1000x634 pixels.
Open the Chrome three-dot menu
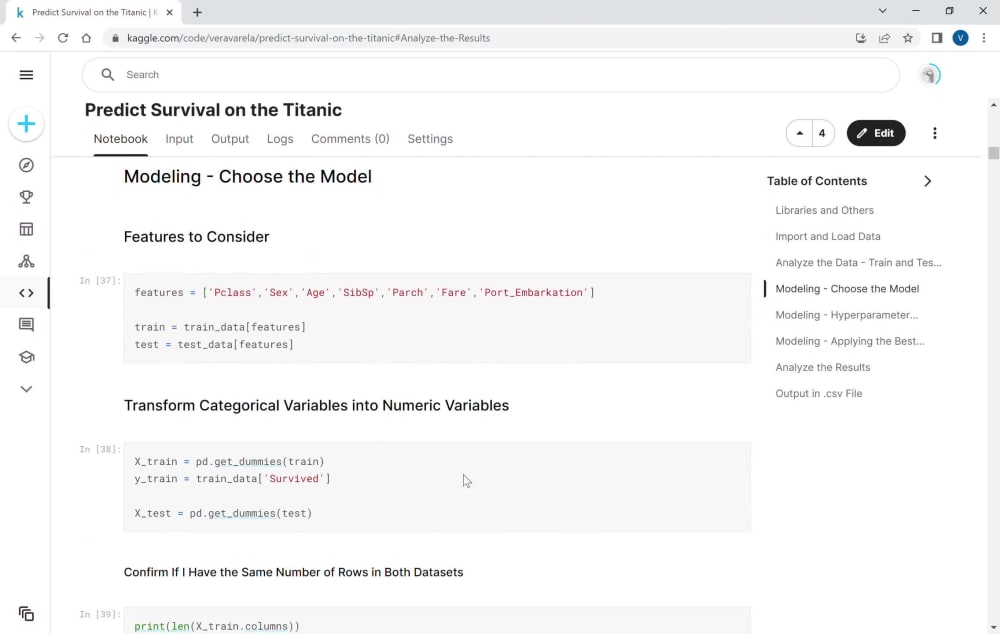click(984, 38)
